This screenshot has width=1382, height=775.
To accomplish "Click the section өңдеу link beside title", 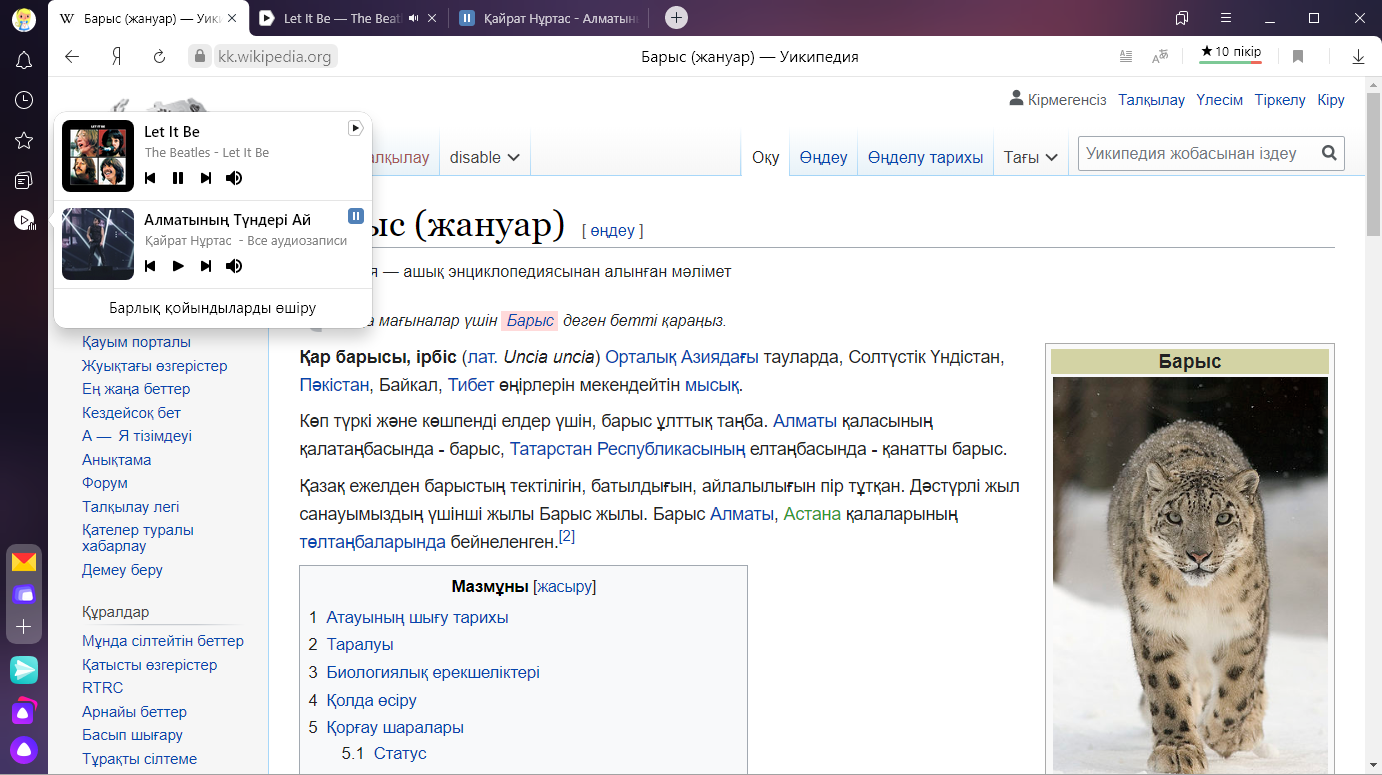I will pyautogui.click(x=613, y=230).
